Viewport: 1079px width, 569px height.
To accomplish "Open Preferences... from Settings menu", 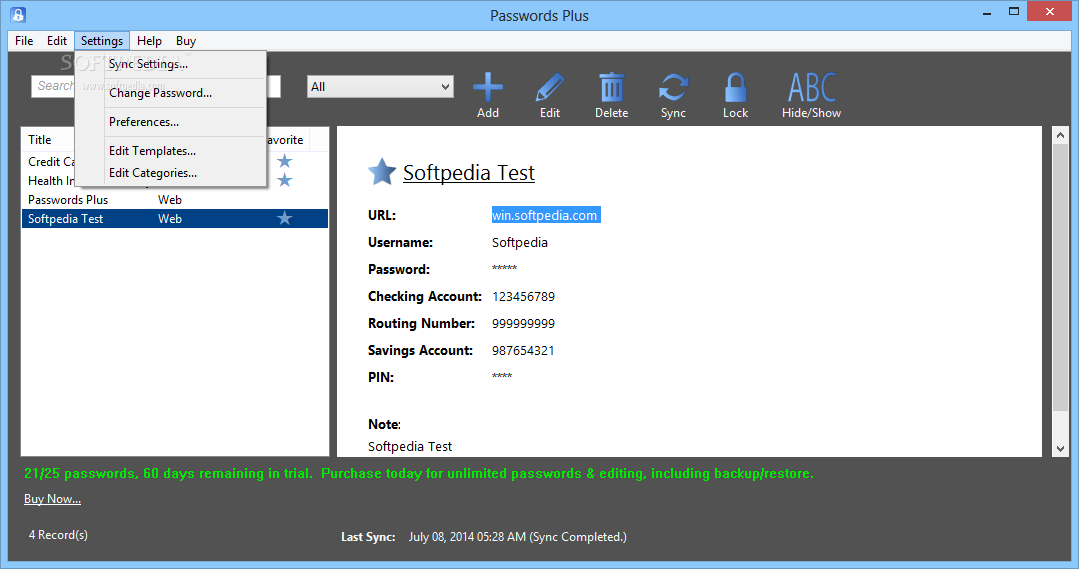I will (x=170, y=122).
